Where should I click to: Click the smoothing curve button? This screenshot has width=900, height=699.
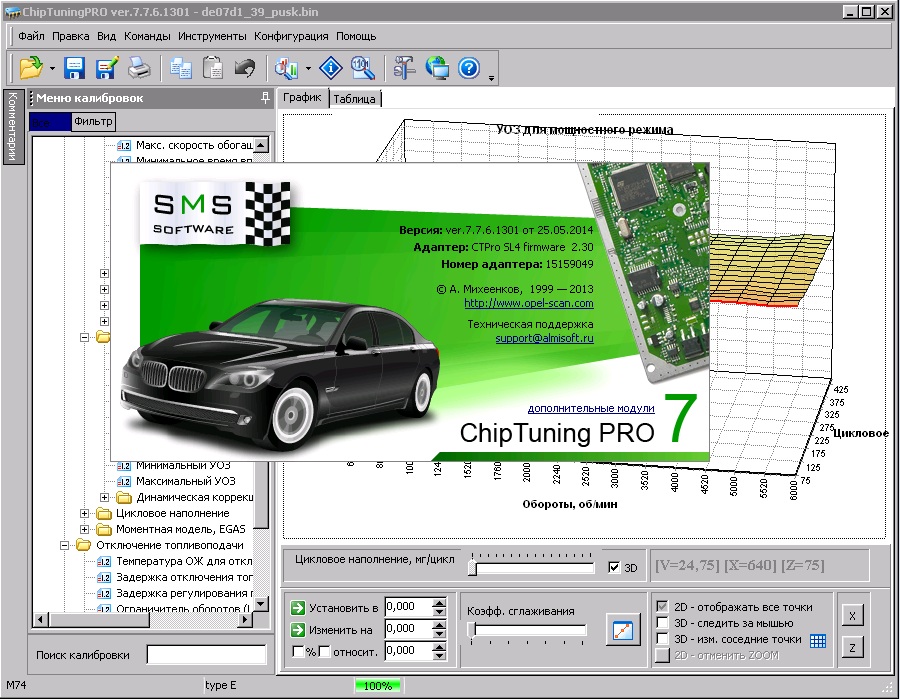click(623, 629)
